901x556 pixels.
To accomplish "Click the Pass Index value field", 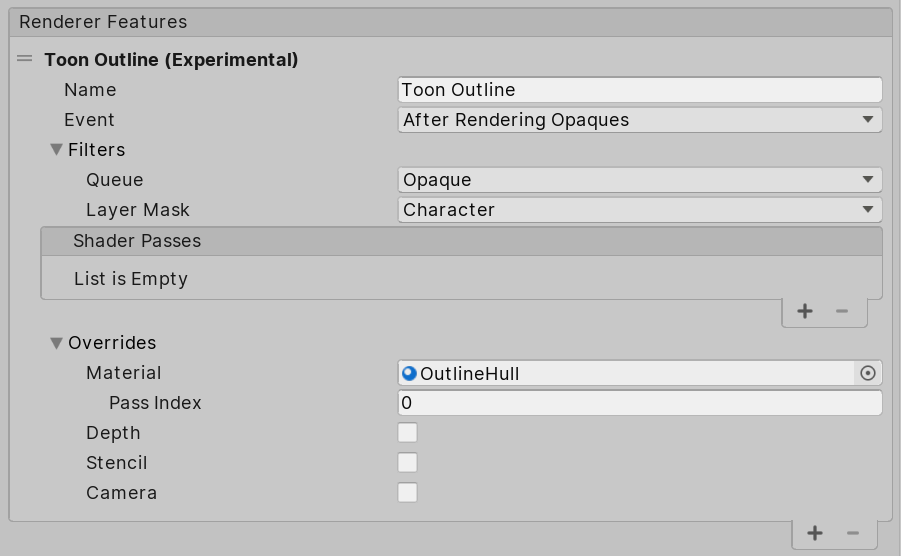I will click(x=640, y=403).
